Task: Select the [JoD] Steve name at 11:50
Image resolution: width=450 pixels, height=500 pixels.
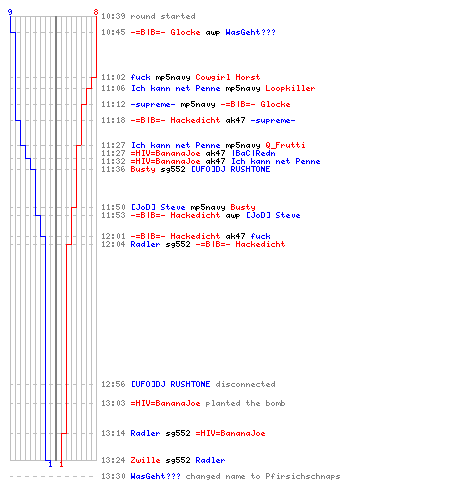Action: pyautogui.click(x=158, y=207)
